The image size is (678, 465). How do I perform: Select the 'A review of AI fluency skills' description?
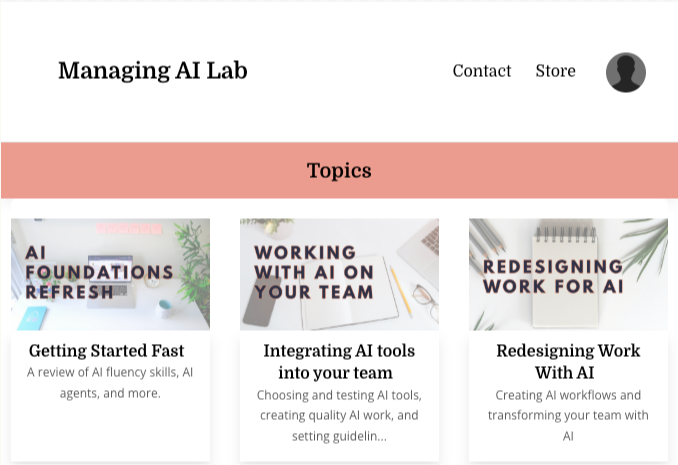[110, 382]
